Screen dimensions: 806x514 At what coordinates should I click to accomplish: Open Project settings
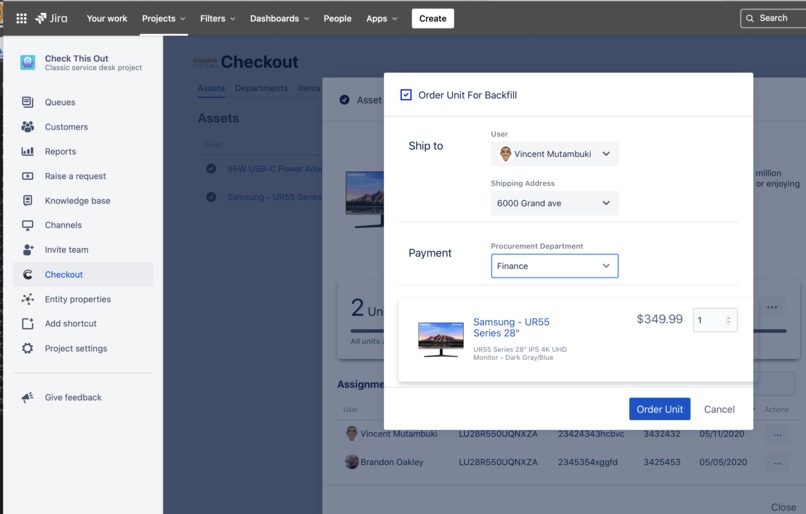click(83, 348)
